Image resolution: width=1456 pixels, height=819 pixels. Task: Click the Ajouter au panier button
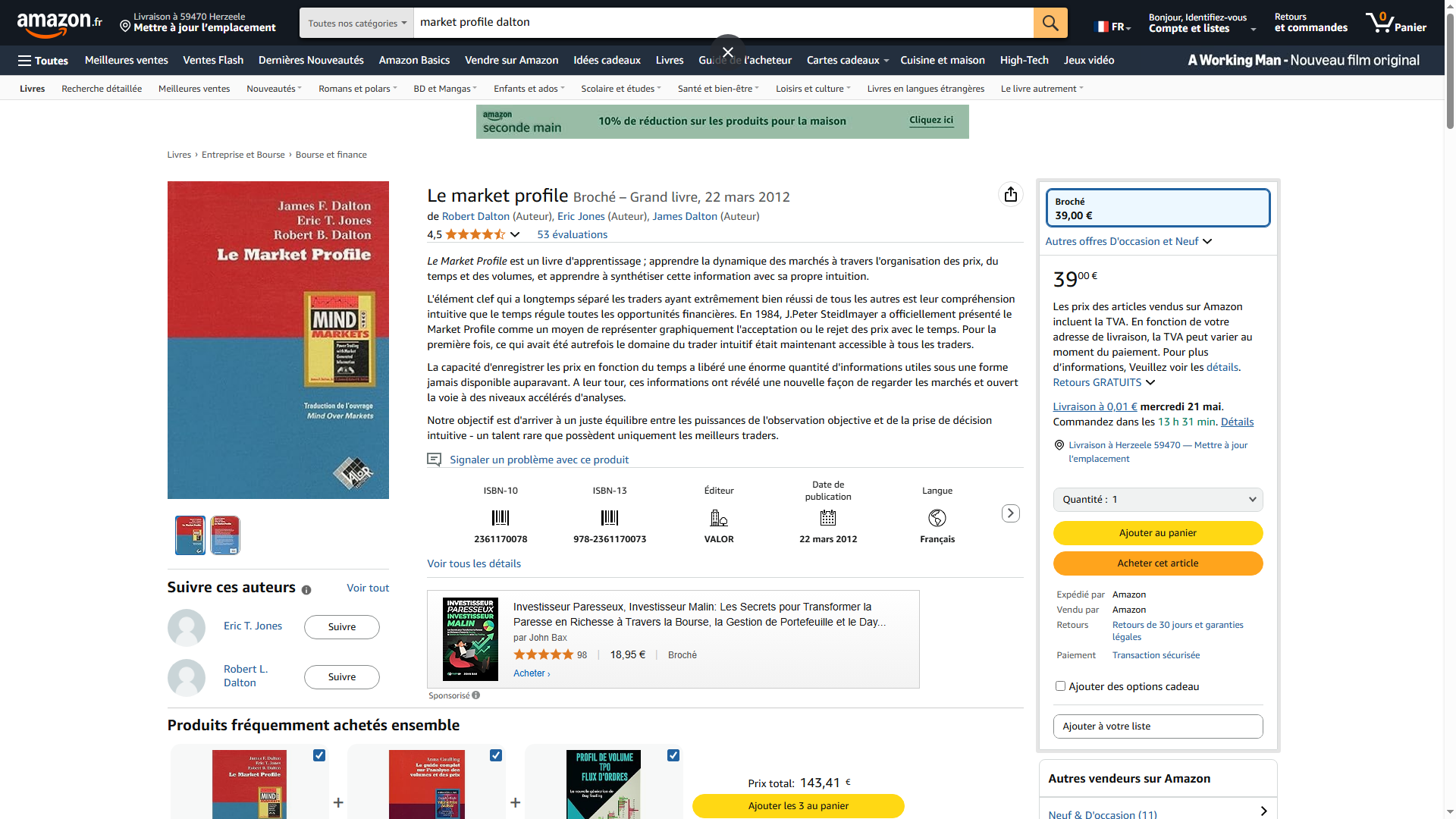tap(1157, 533)
